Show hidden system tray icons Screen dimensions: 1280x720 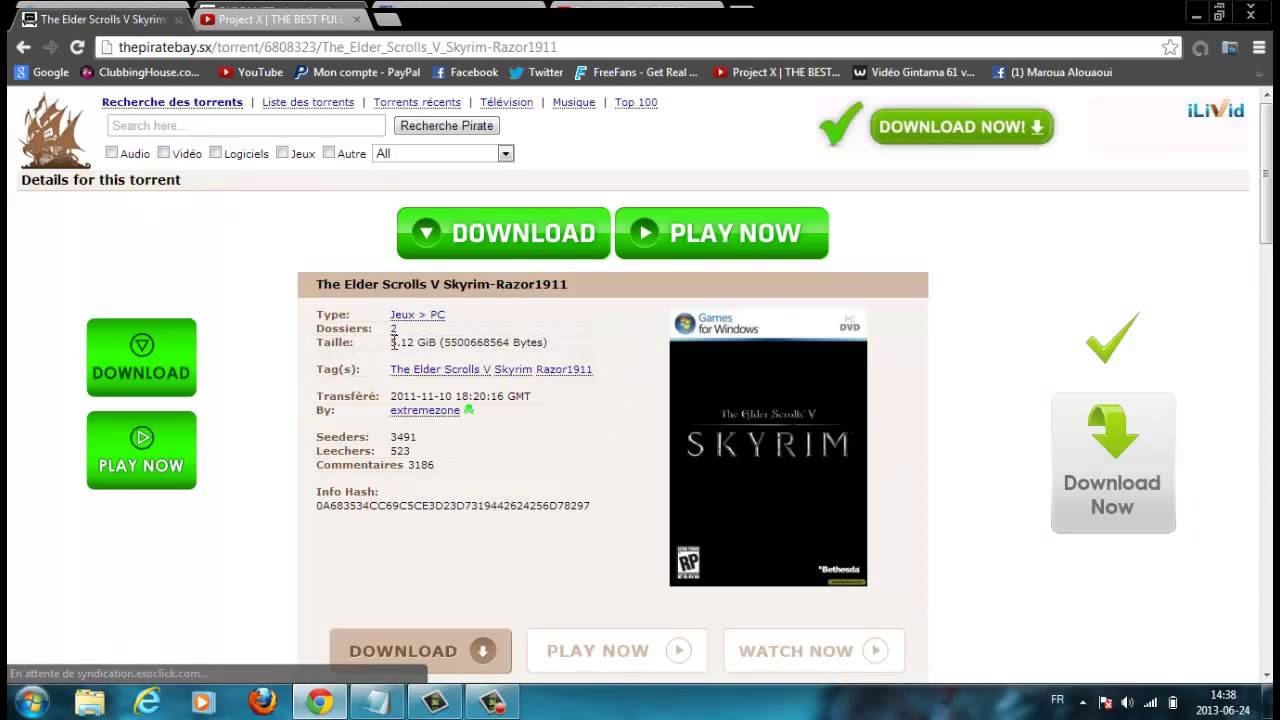[x=1084, y=702]
